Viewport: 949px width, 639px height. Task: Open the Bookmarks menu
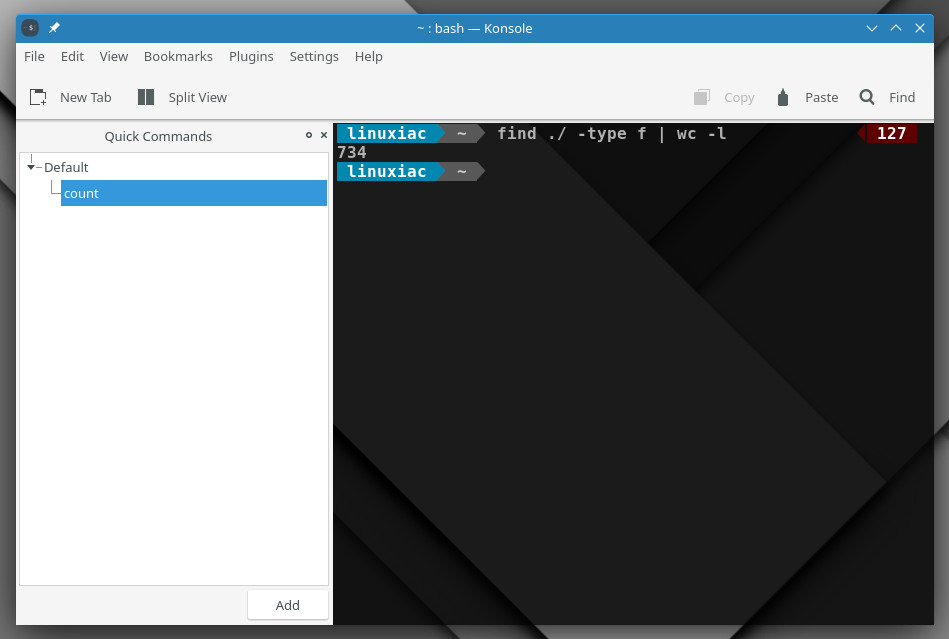tap(178, 56)
